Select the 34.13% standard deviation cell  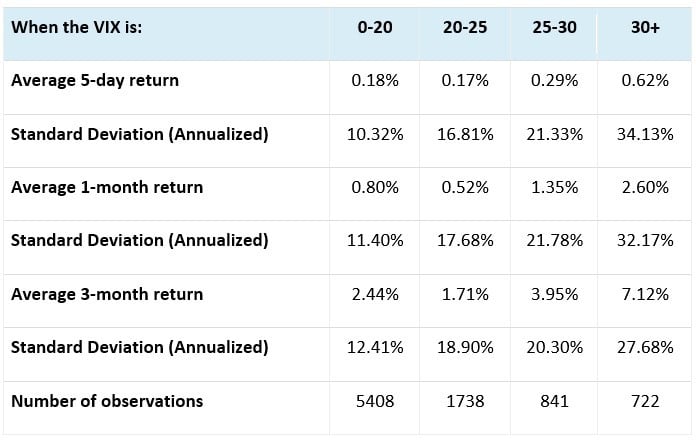pos(645,134)
